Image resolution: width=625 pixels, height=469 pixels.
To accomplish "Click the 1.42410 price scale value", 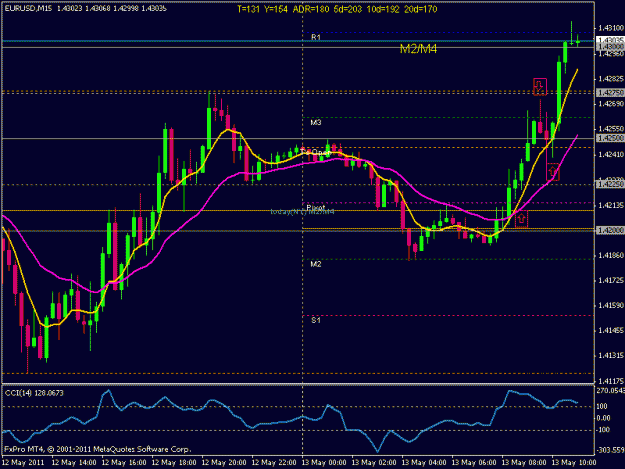I will 611,155.
